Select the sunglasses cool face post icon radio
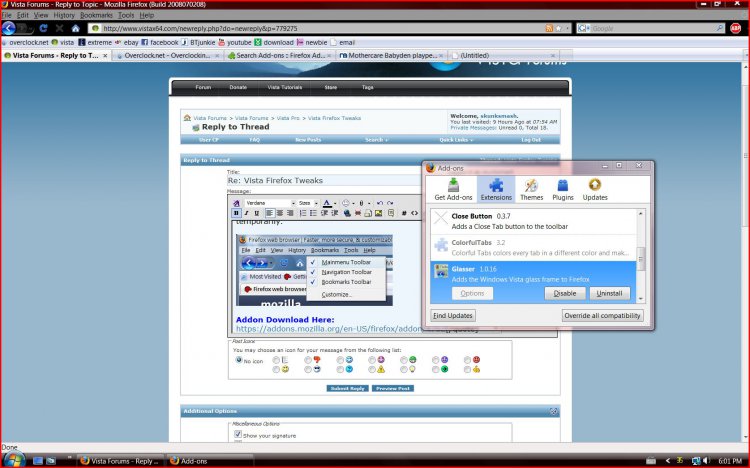This screenshot has width=750, height=468. [308, 369]
